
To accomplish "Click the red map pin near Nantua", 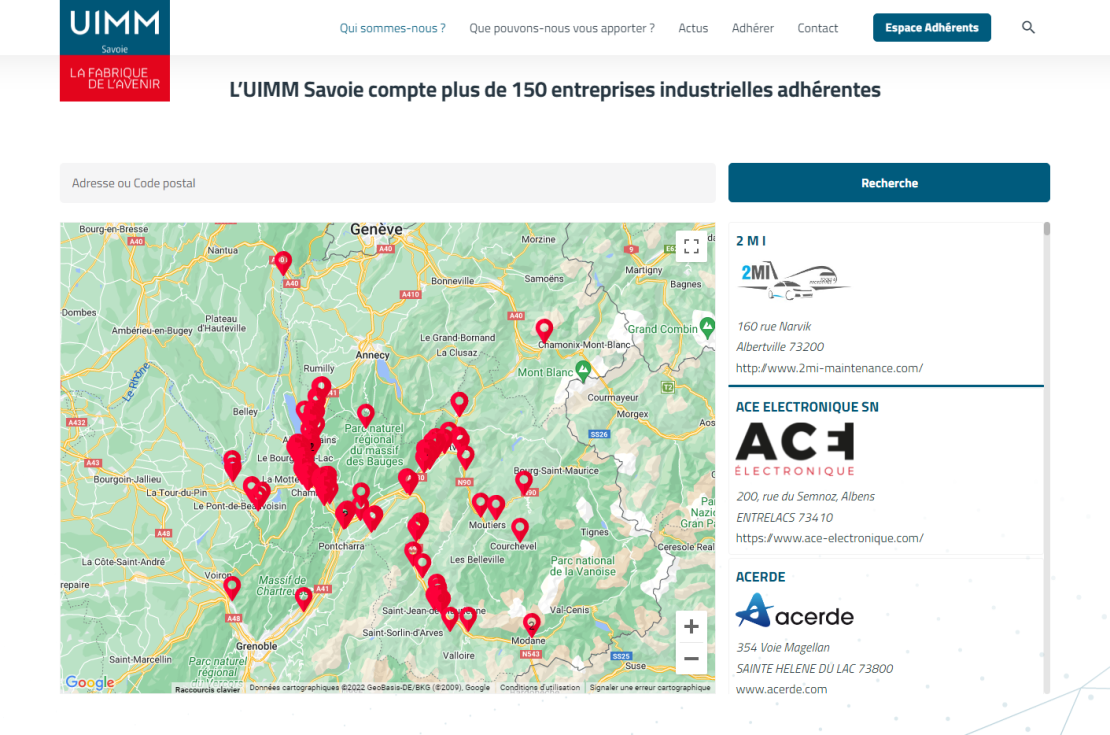I will point(282,263).
